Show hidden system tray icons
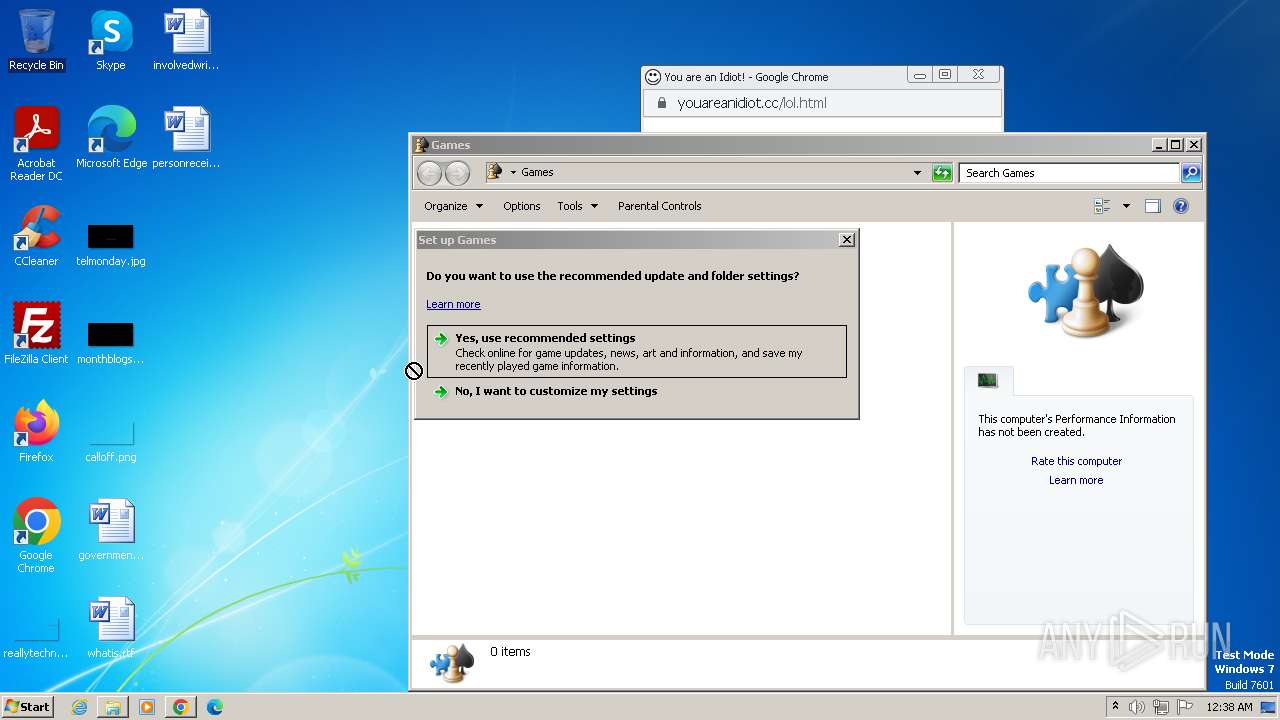 pos(1115,707)
